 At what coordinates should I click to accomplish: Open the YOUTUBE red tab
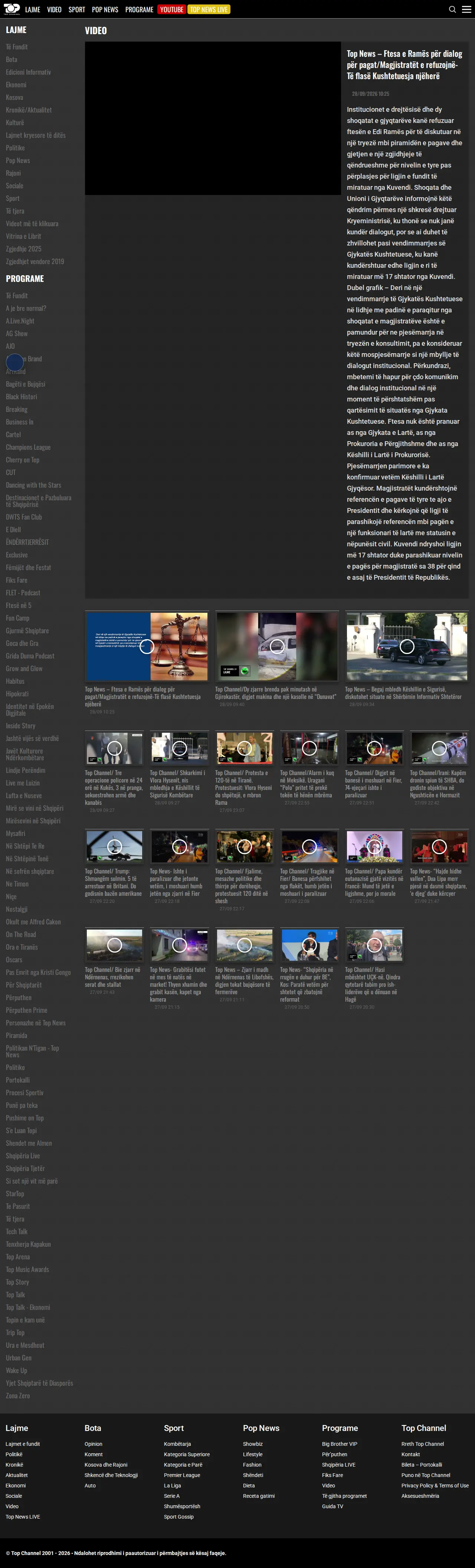click(171, 9)
